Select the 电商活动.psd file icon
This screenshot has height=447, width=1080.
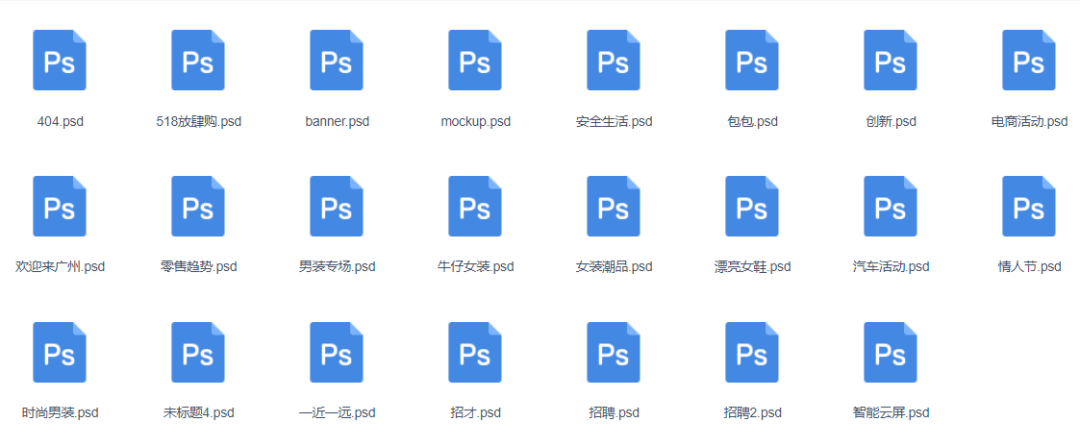(1029, 60)
